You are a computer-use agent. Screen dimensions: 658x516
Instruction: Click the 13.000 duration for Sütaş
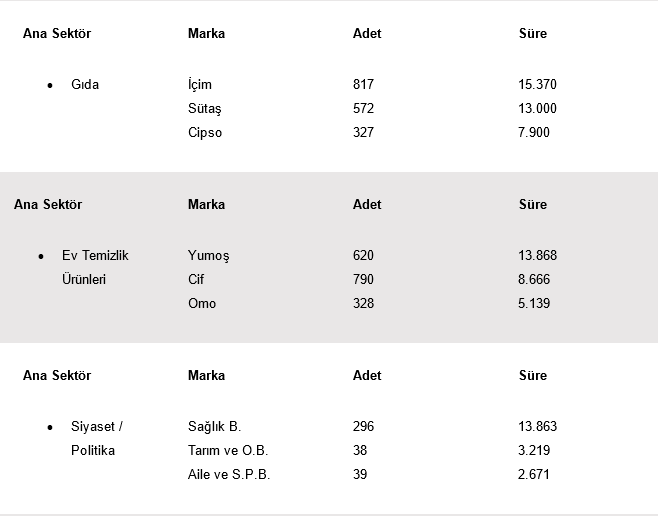[x=537, y=109]
